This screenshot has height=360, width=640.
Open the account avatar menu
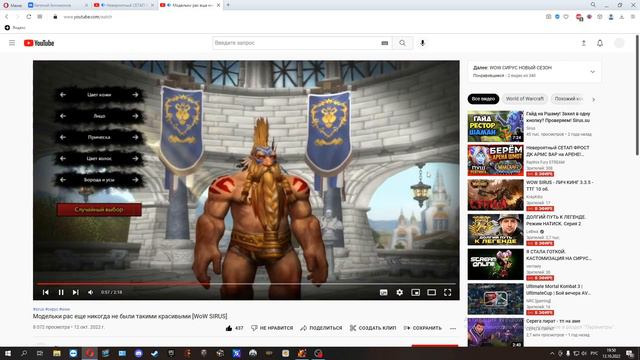pos(619,43)
